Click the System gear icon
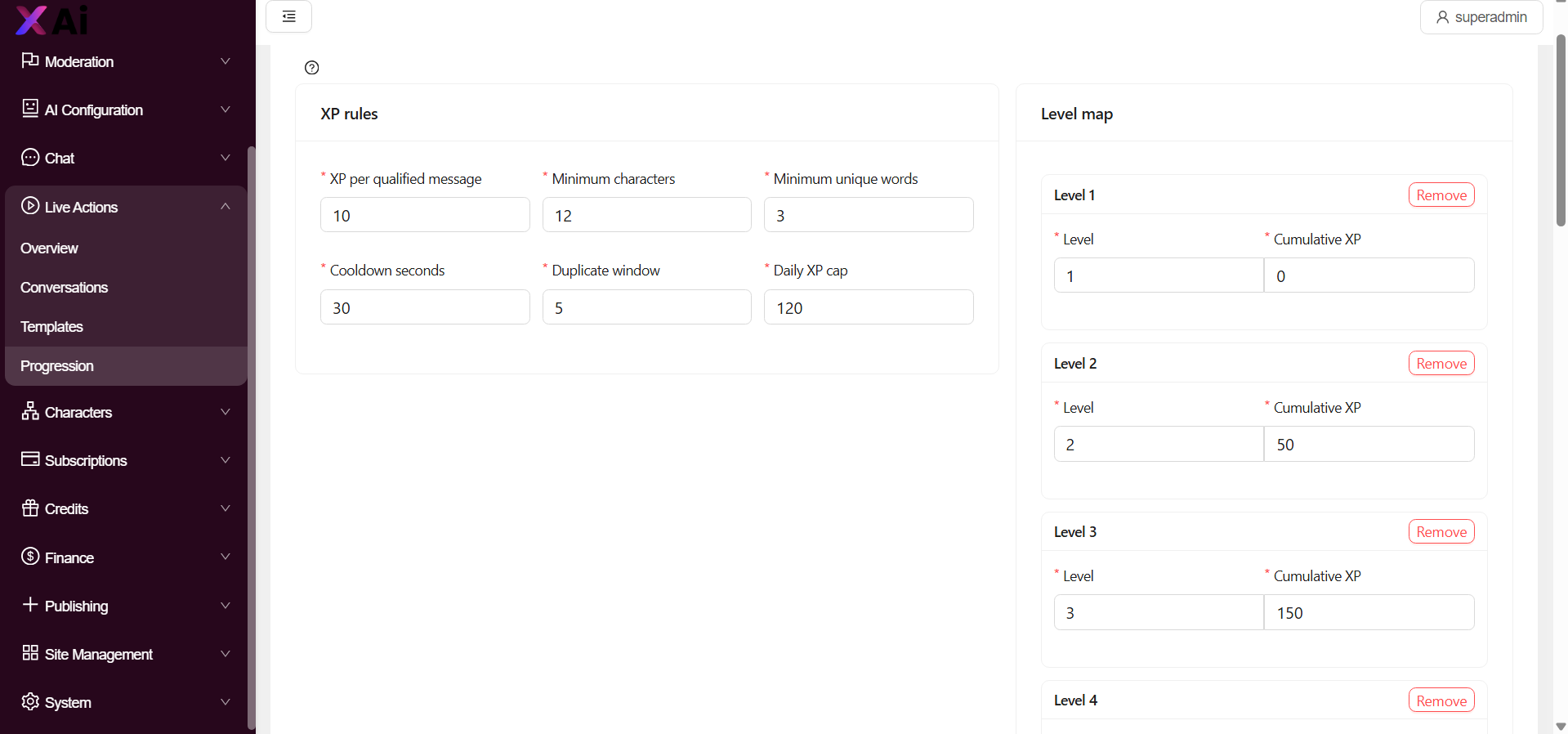1568x734 pixels. point(30,701)
